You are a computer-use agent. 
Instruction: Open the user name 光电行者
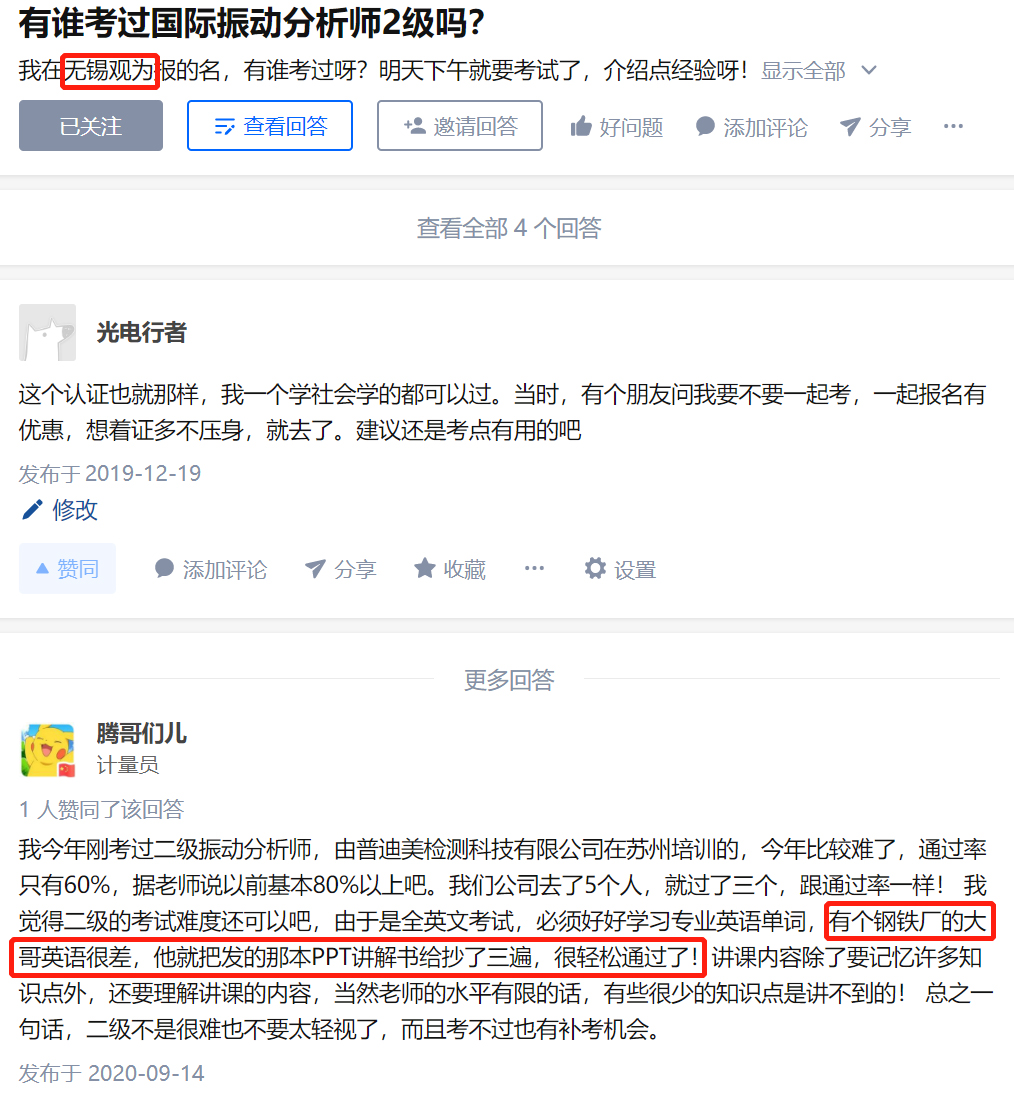(x=141, y=332)
